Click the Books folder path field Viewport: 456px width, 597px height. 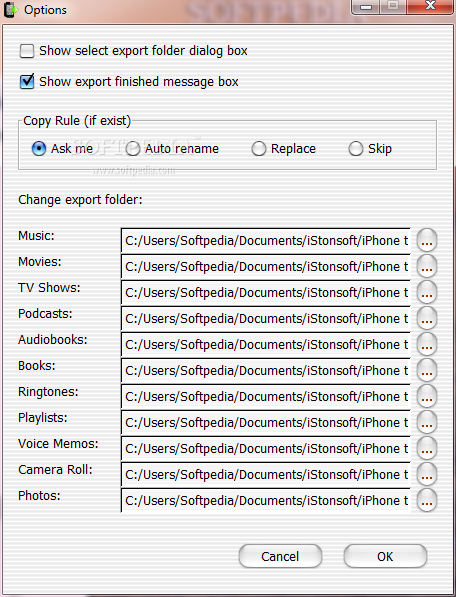tap(266, 370)
